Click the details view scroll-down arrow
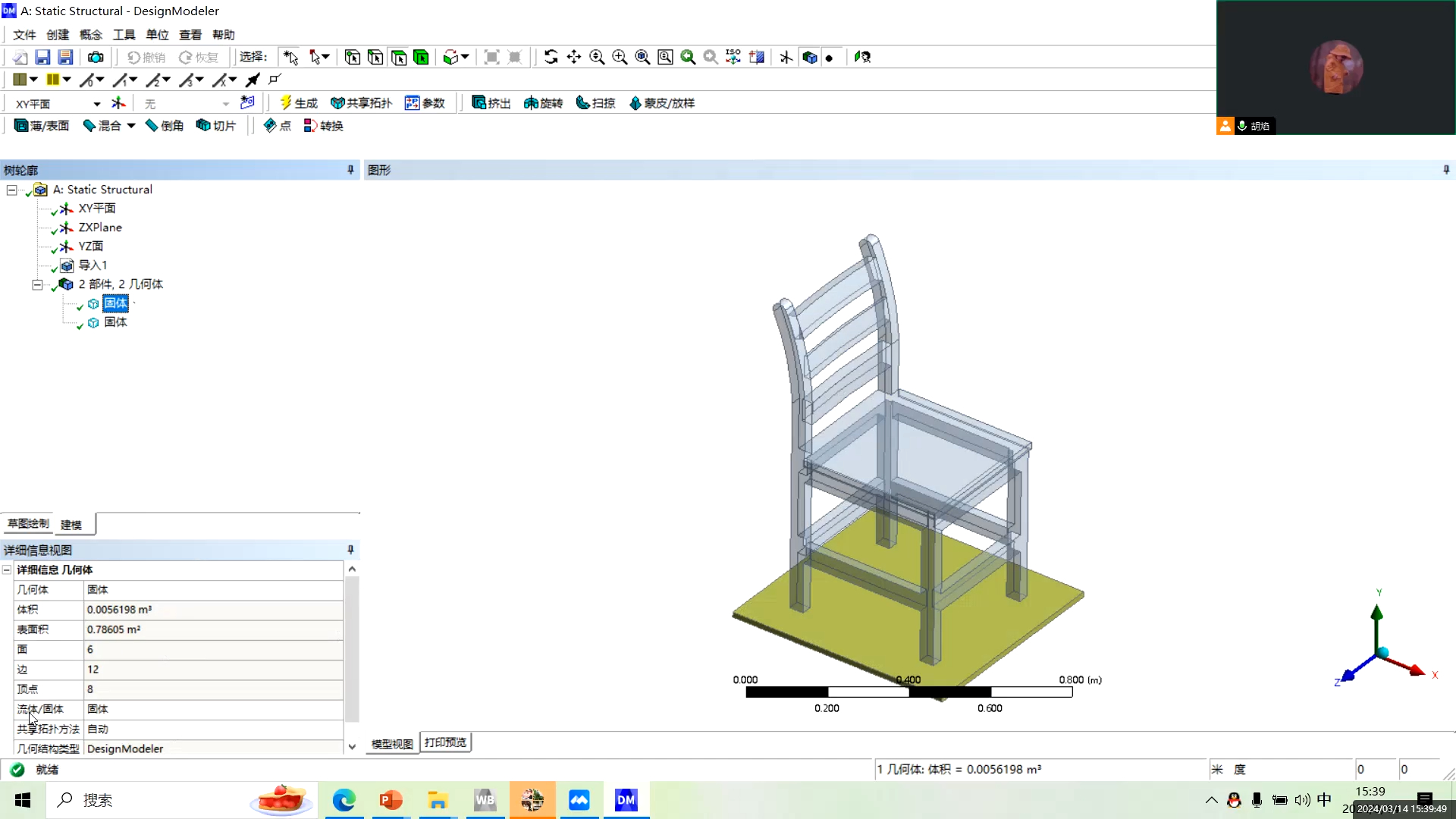The height and width of the screenshot is (819, 1456). point(352,747)
